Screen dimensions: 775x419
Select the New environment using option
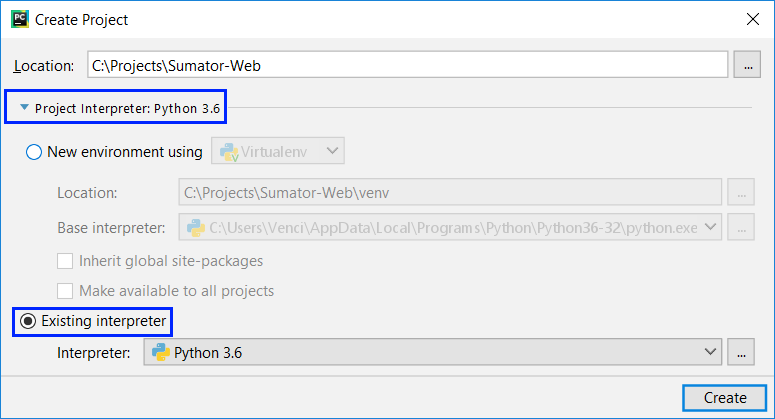[34, 152]
